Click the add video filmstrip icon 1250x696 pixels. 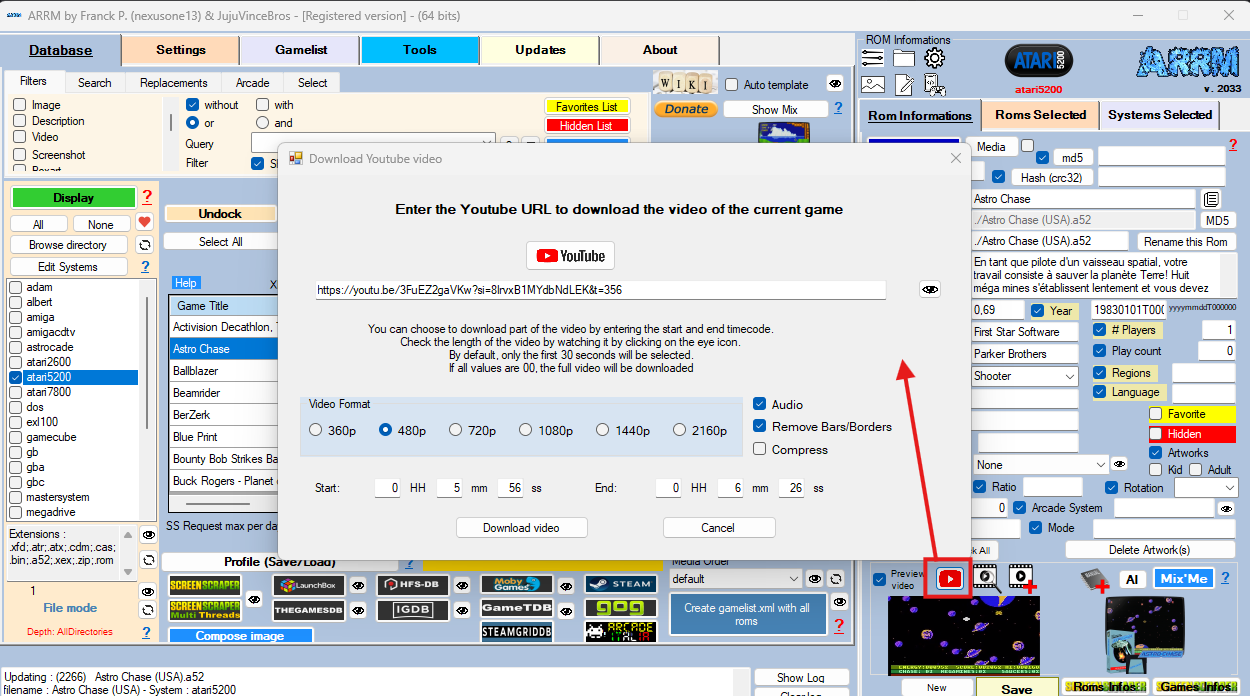click(1021, 578)
